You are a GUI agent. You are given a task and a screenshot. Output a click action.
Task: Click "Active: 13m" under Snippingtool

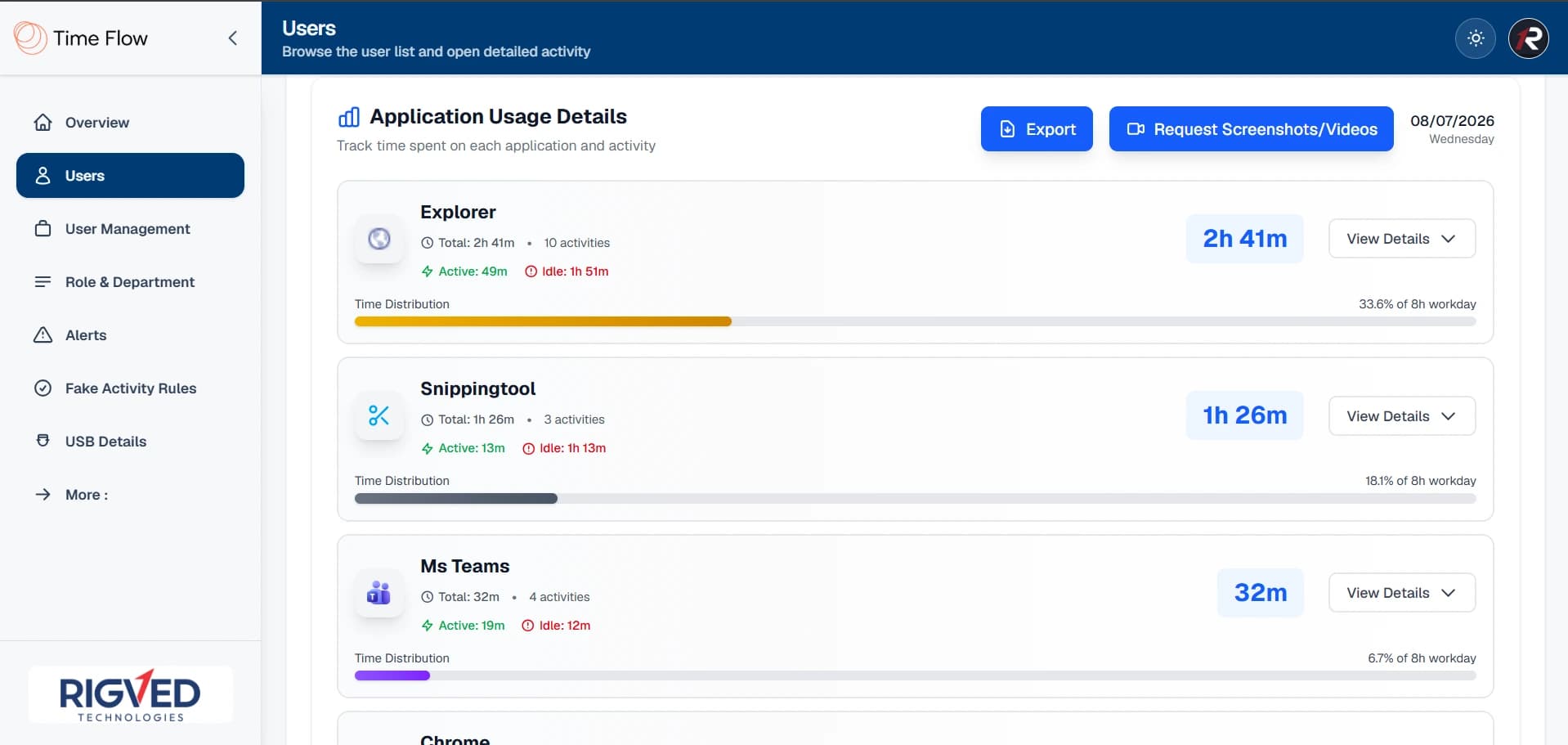tap(464, 448)
